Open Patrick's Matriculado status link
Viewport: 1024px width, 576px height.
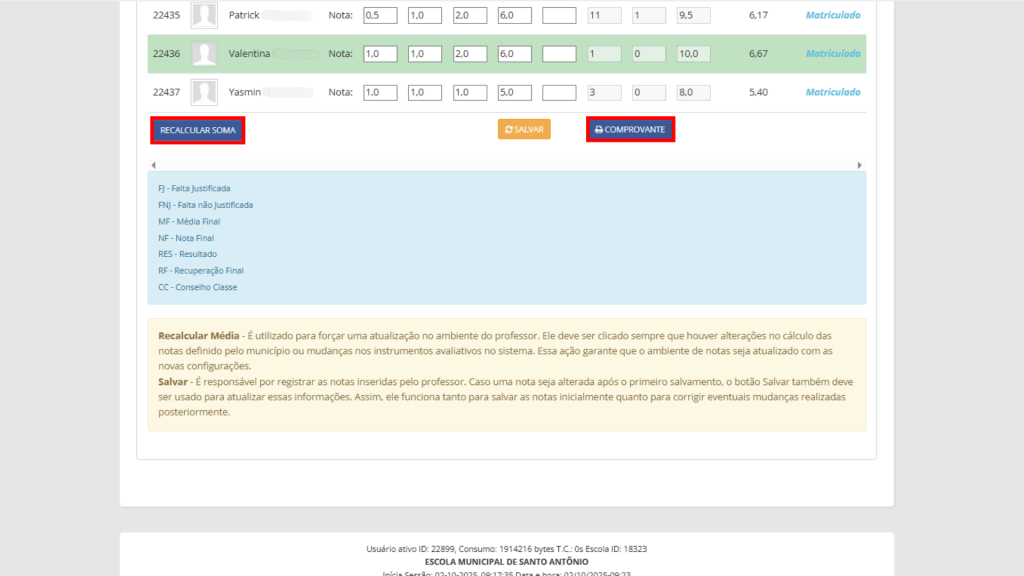coord(832,16)
